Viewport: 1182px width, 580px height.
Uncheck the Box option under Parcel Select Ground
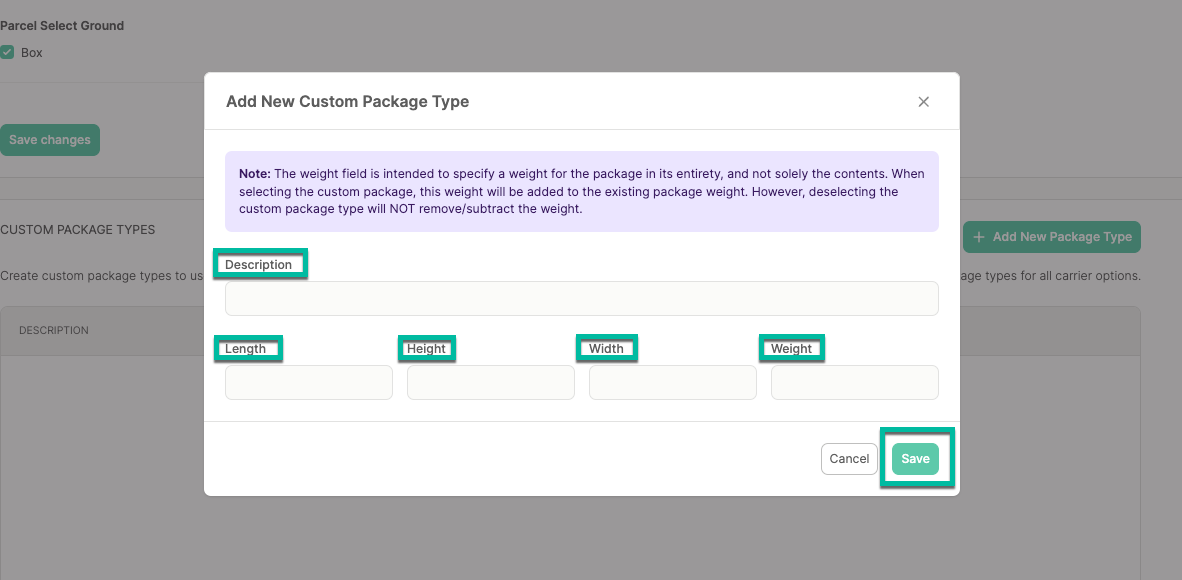pos(7,52)
